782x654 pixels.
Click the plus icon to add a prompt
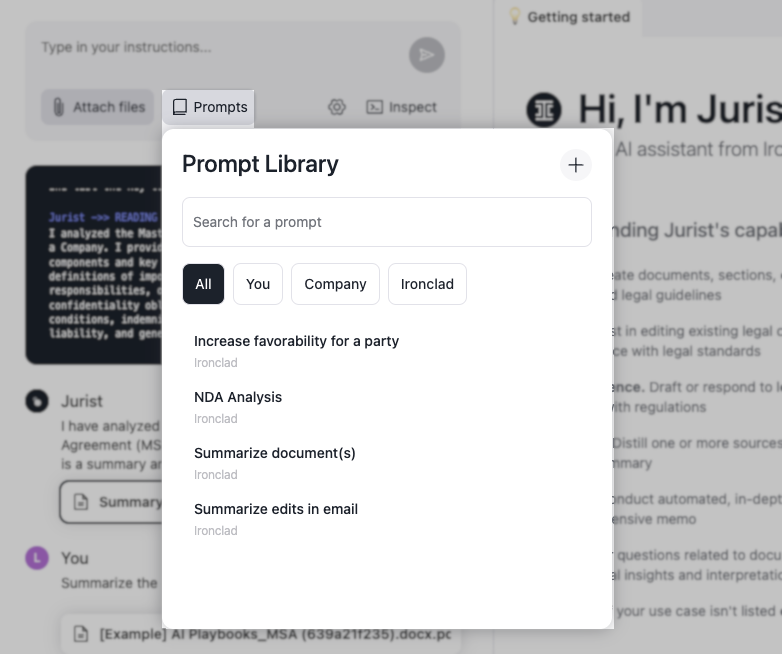tap(576, 165)
